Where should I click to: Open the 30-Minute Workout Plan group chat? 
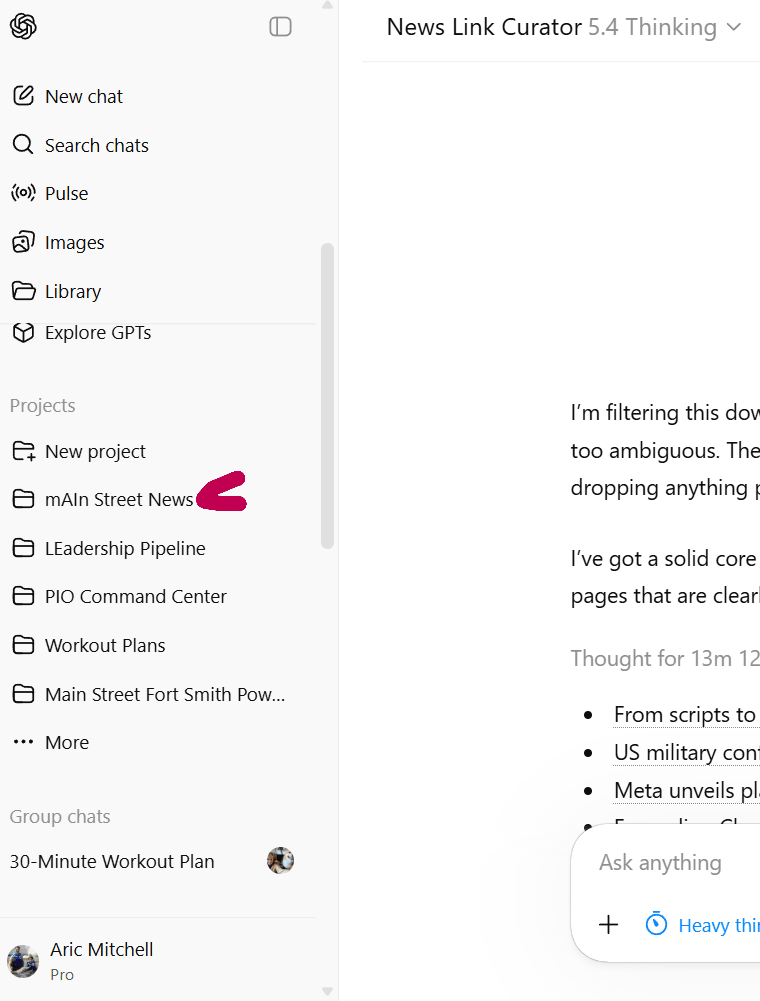click(112, 862)
